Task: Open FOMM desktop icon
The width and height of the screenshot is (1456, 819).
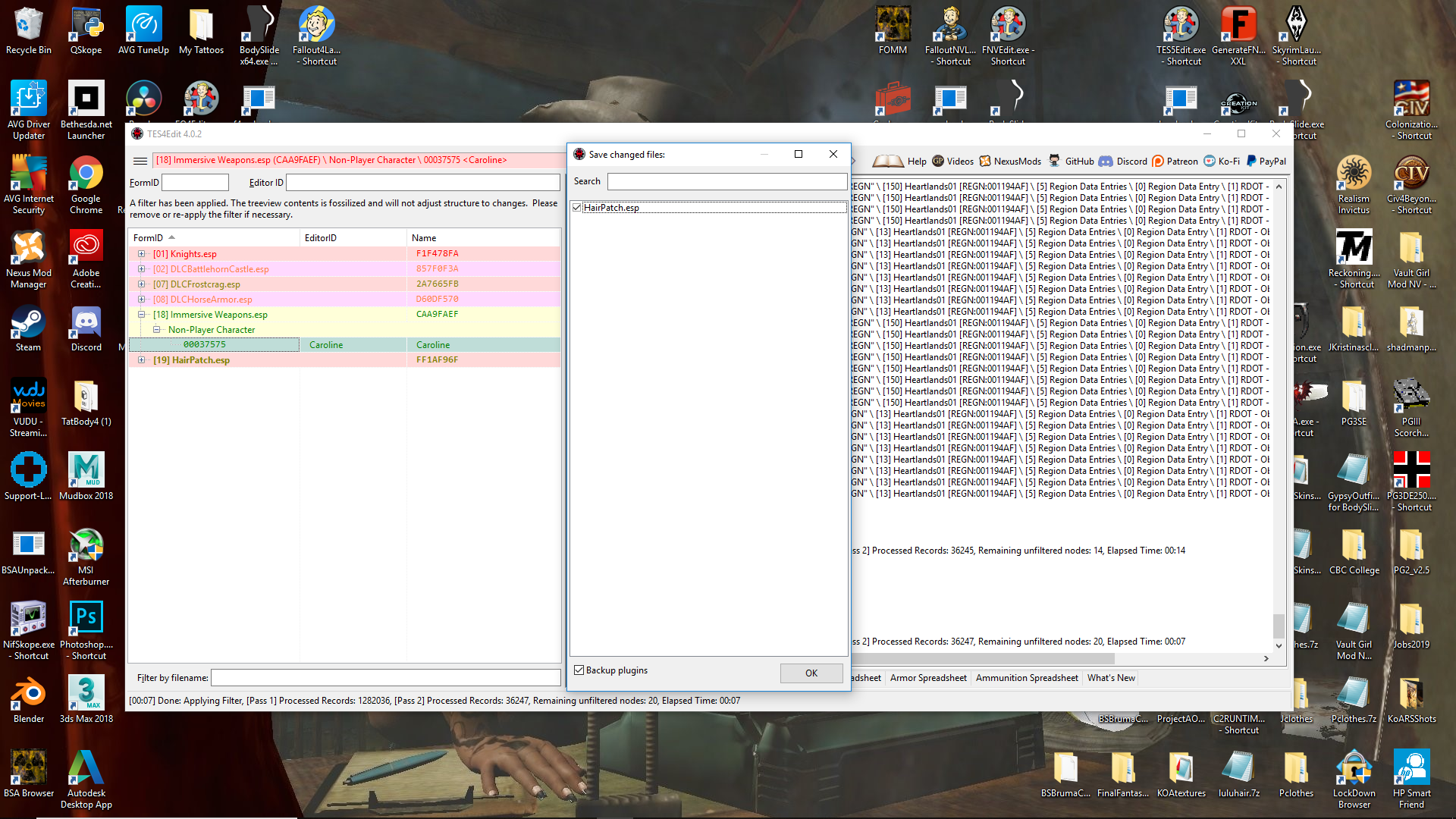Action: (893, 32)
